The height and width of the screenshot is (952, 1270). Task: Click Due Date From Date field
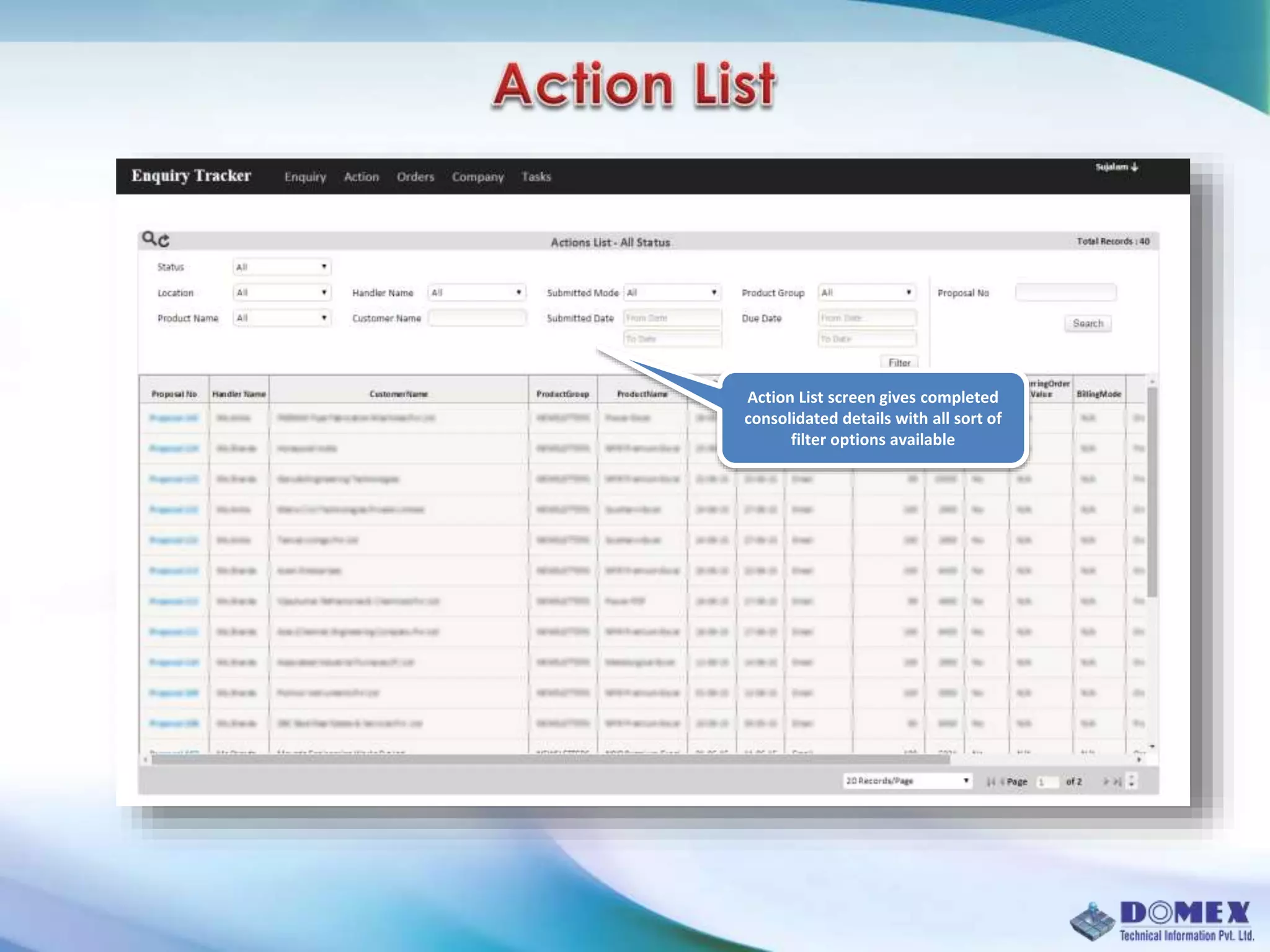(867, 317)
